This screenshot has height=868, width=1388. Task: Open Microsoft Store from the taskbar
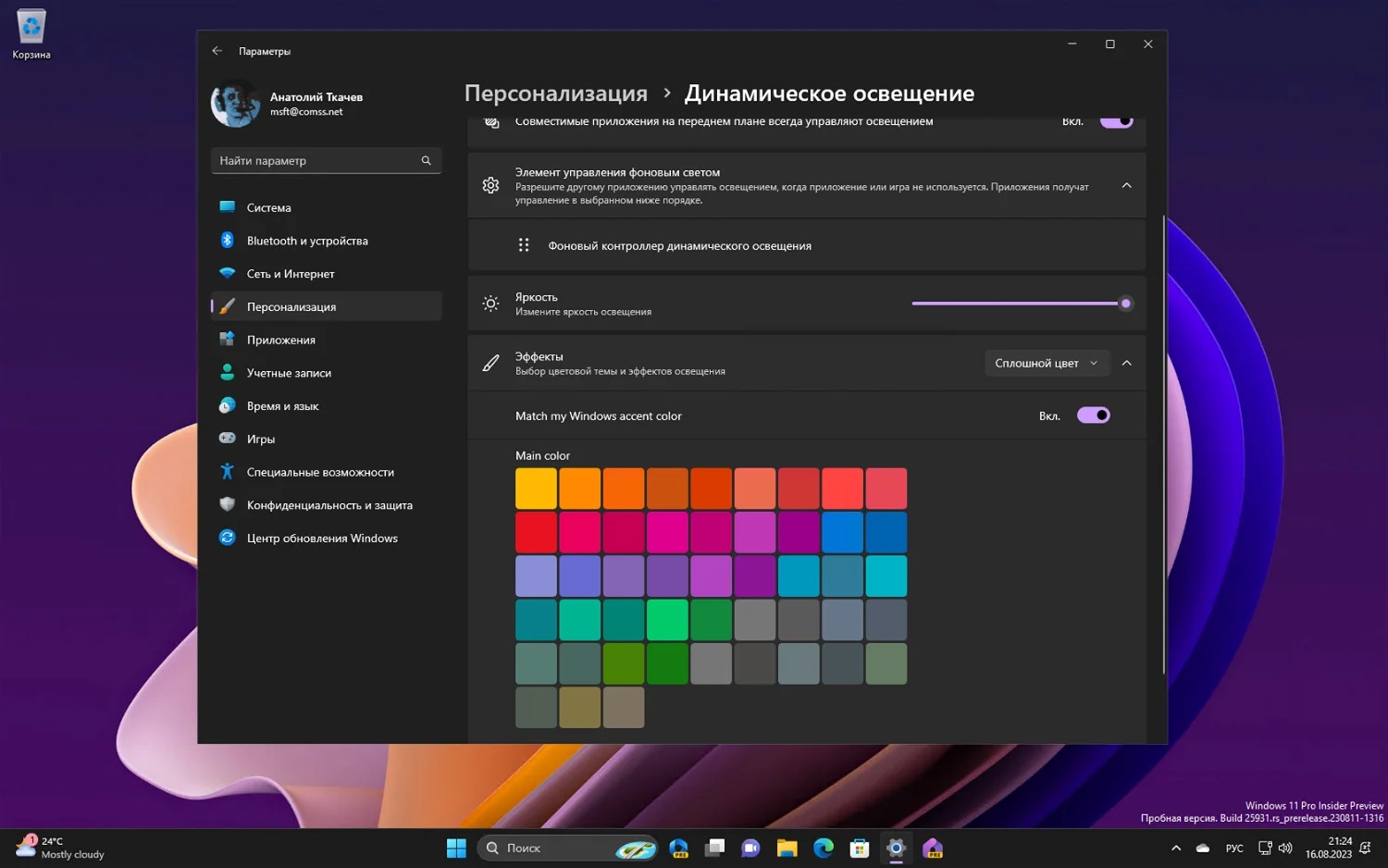(x=860, y=848)
